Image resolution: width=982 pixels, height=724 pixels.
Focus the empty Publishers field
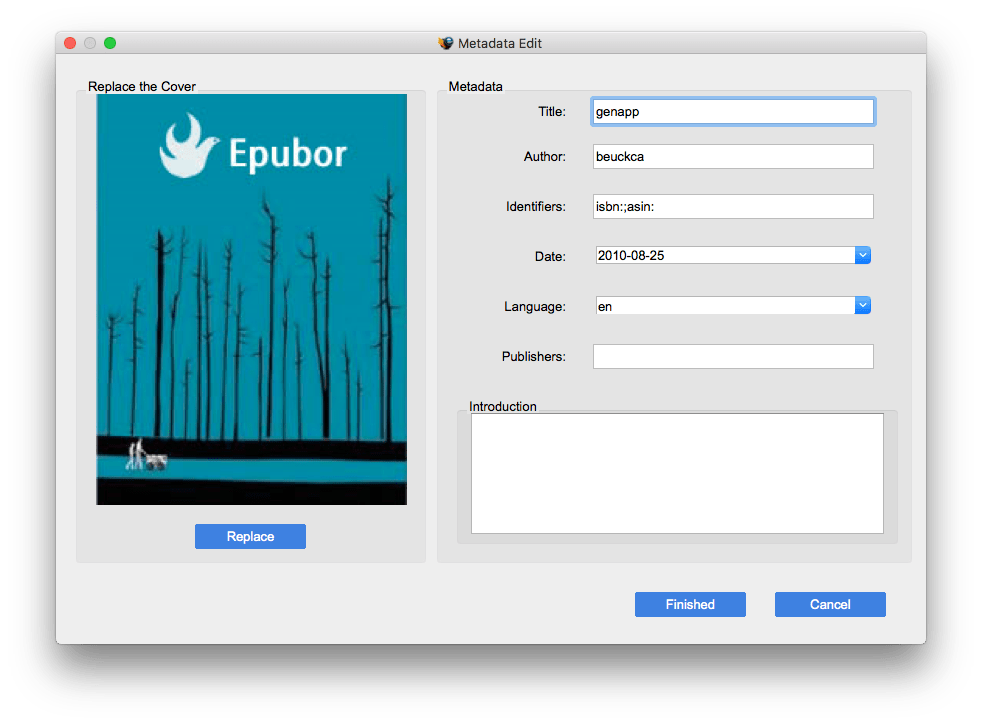tap(733, 356)
